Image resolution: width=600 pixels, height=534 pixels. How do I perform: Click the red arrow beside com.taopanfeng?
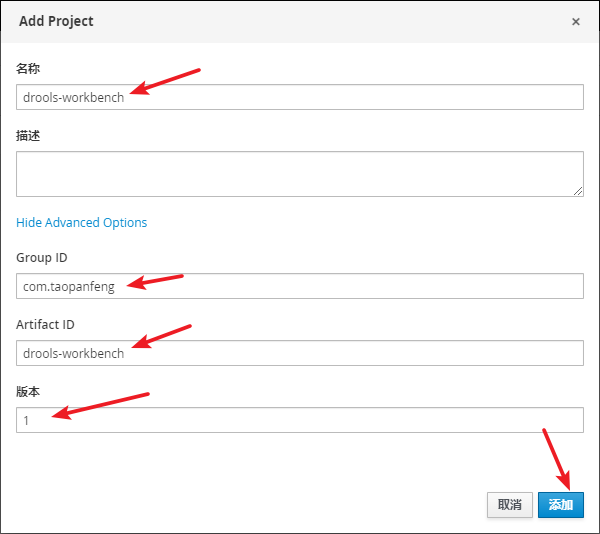pos(155,282)
